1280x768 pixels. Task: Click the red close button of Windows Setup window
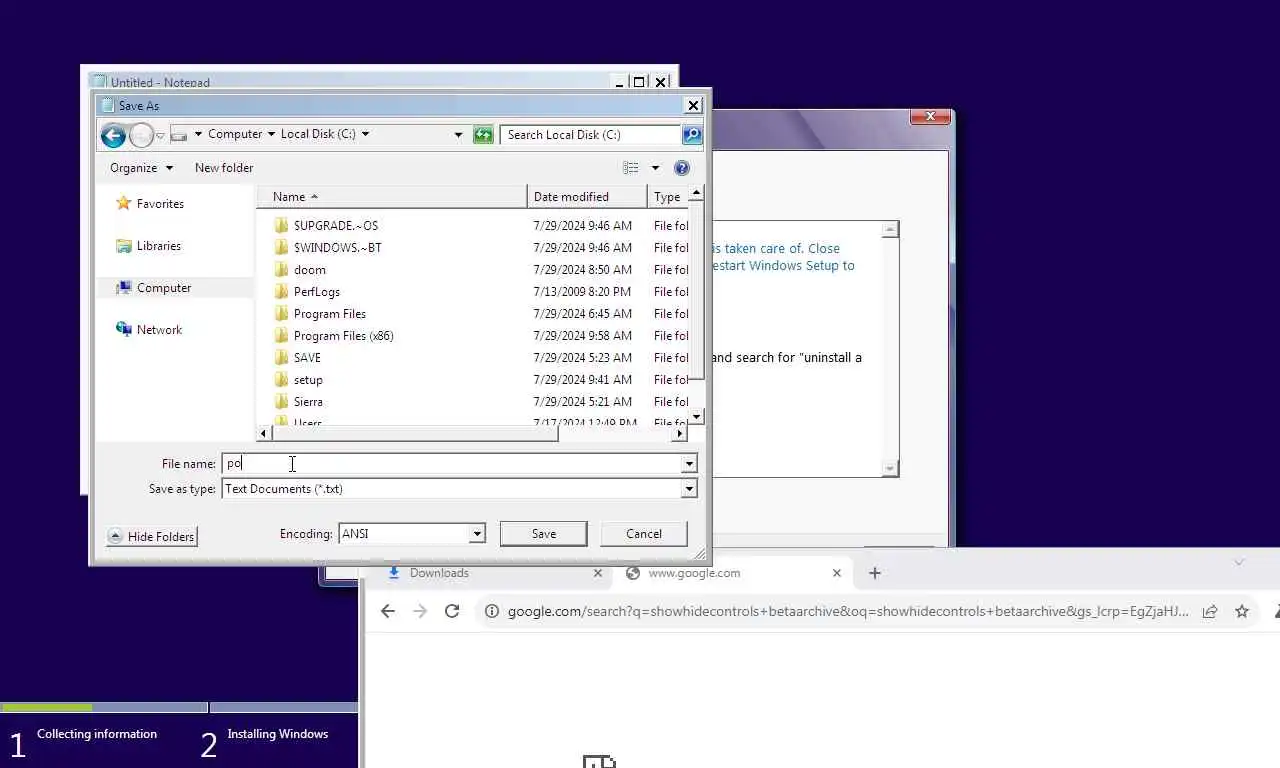(930, 117)
